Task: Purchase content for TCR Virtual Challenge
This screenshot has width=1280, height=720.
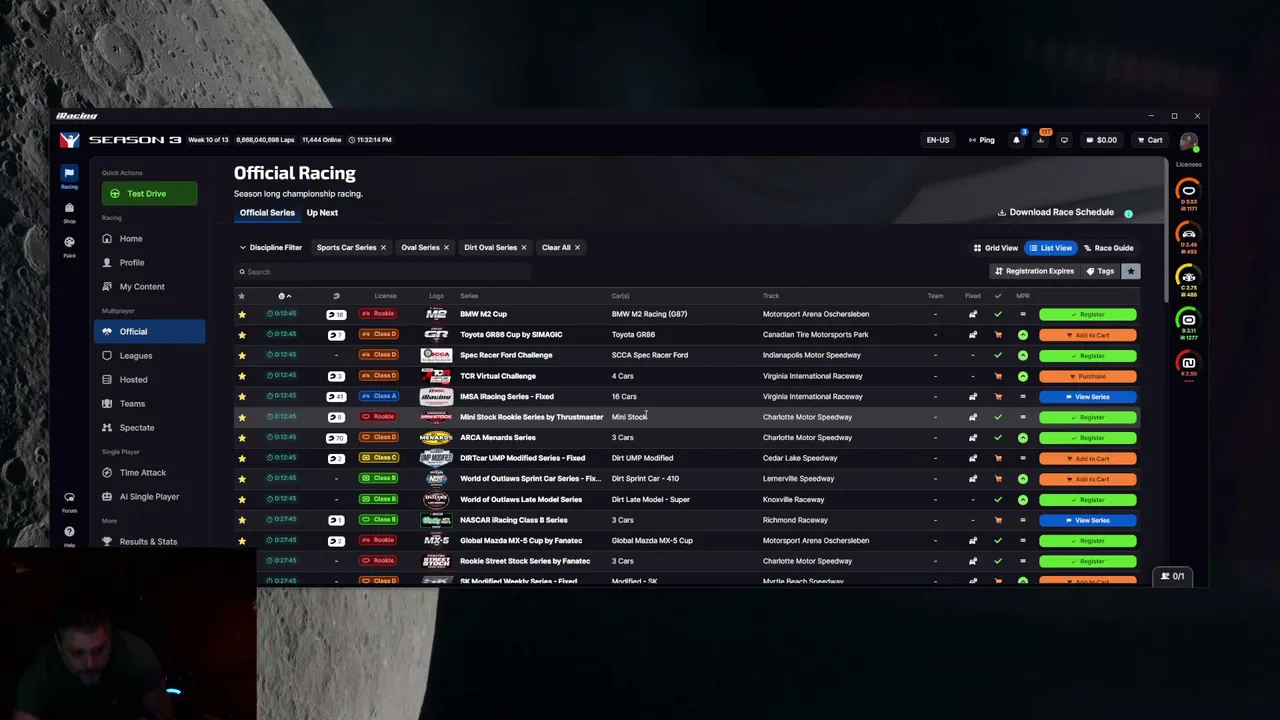Action: [x=1087, y=376]
